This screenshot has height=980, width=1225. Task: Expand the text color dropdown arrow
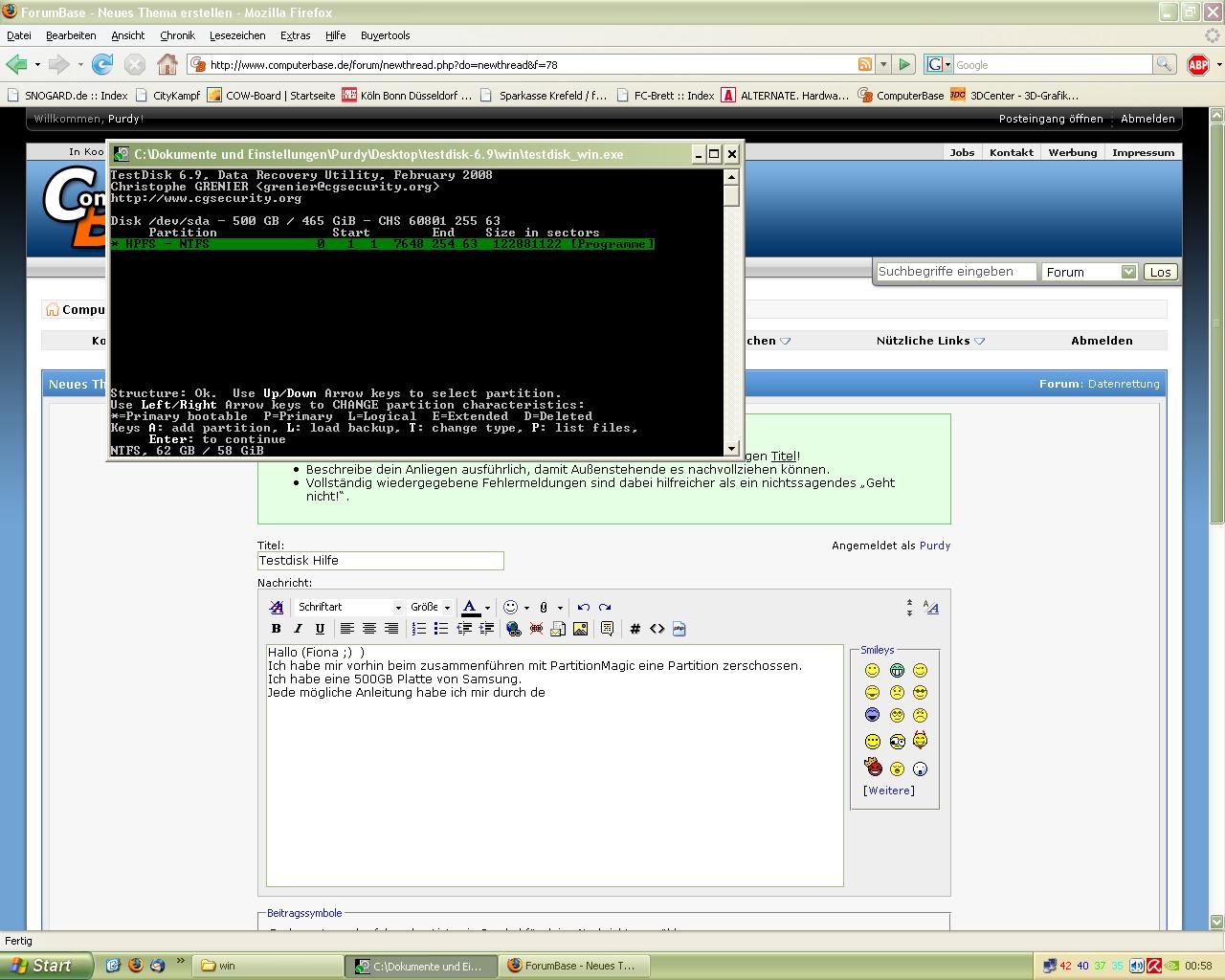coord(487,608)
